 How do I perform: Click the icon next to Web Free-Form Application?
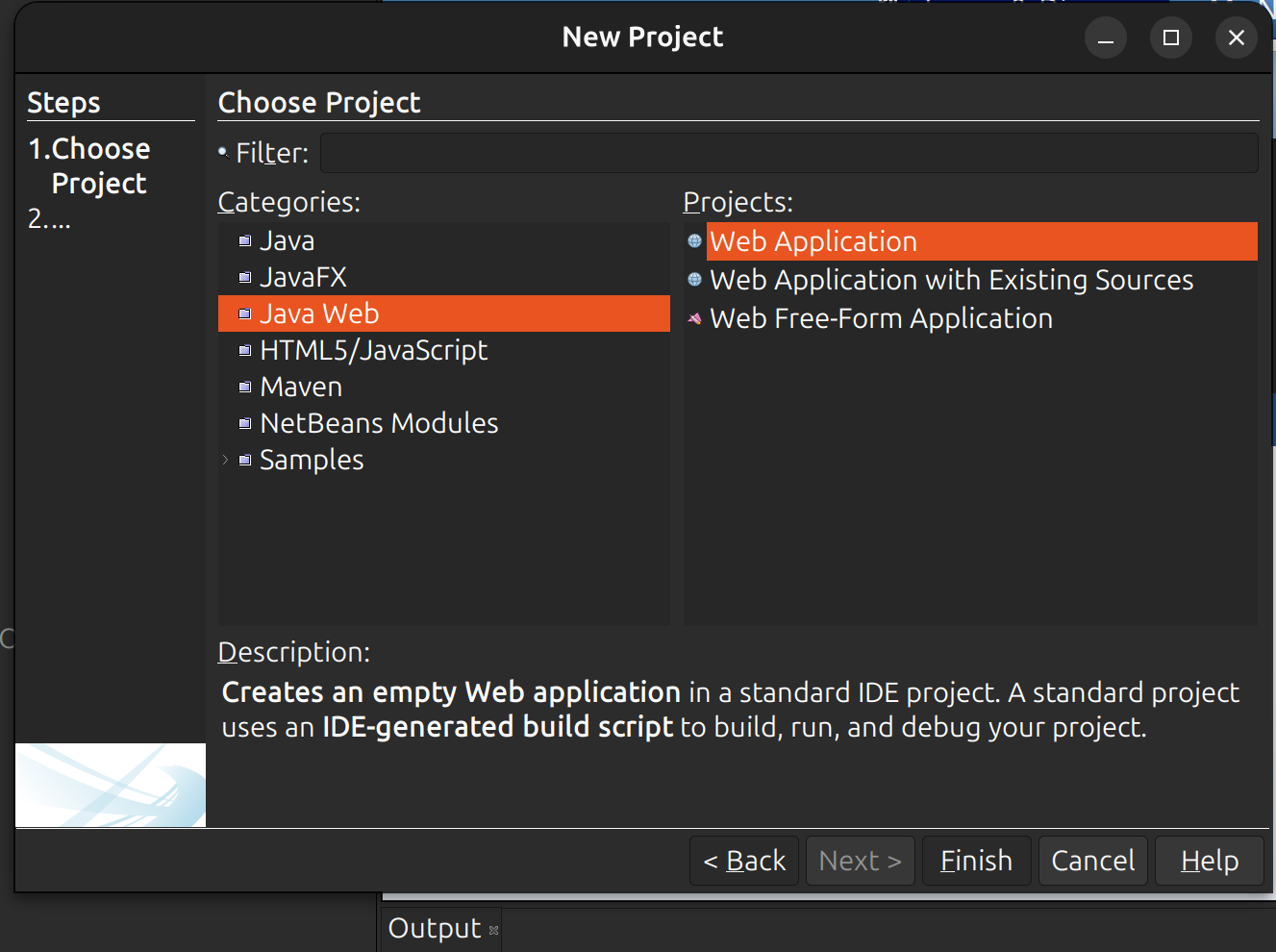click(x=694, y=318)
